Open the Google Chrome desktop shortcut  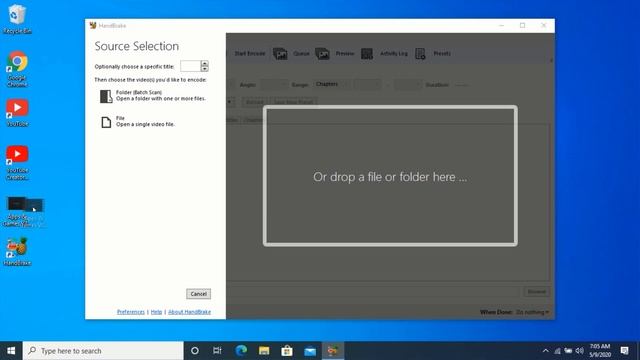(17, 69)
